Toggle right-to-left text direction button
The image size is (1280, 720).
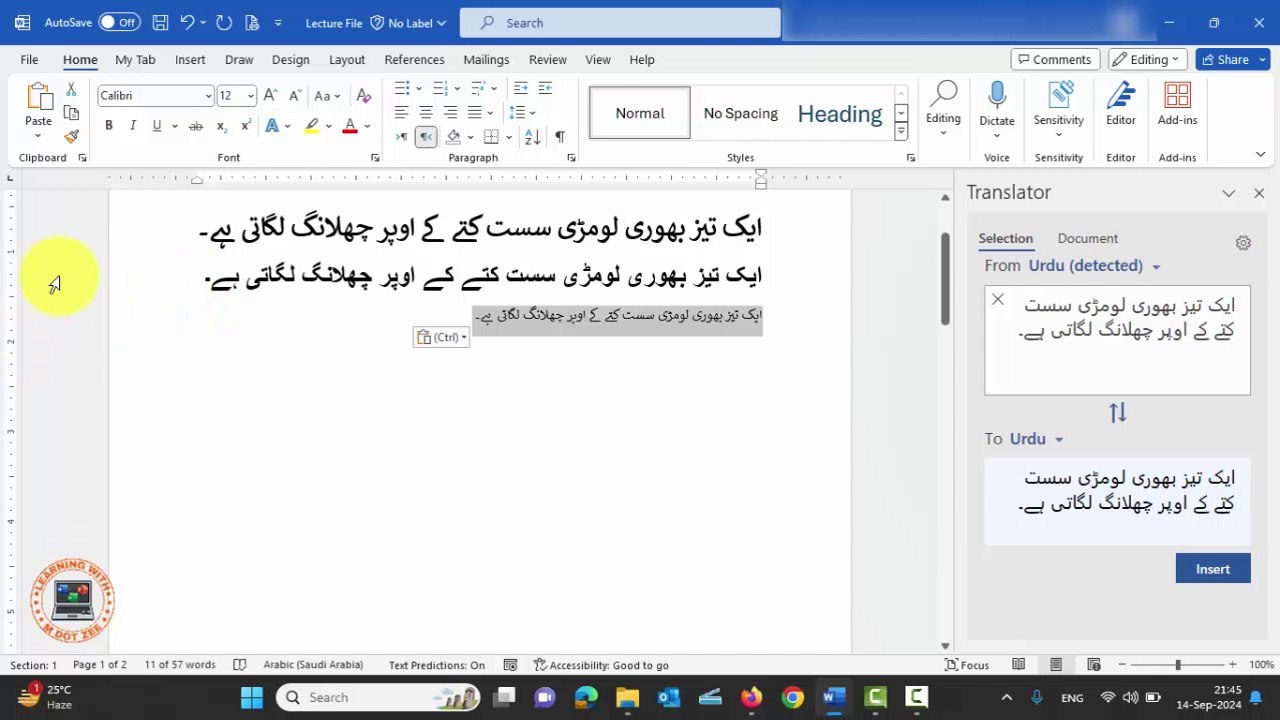coord(426,136)
